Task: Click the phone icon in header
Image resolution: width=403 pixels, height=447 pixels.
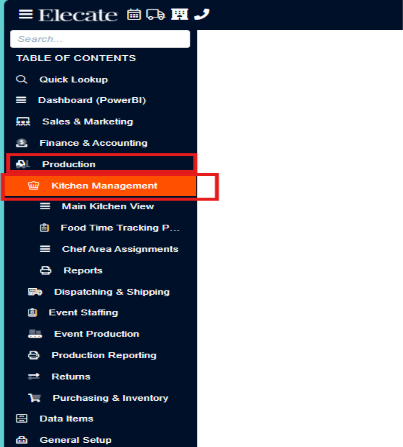Action: click(202, 14)
